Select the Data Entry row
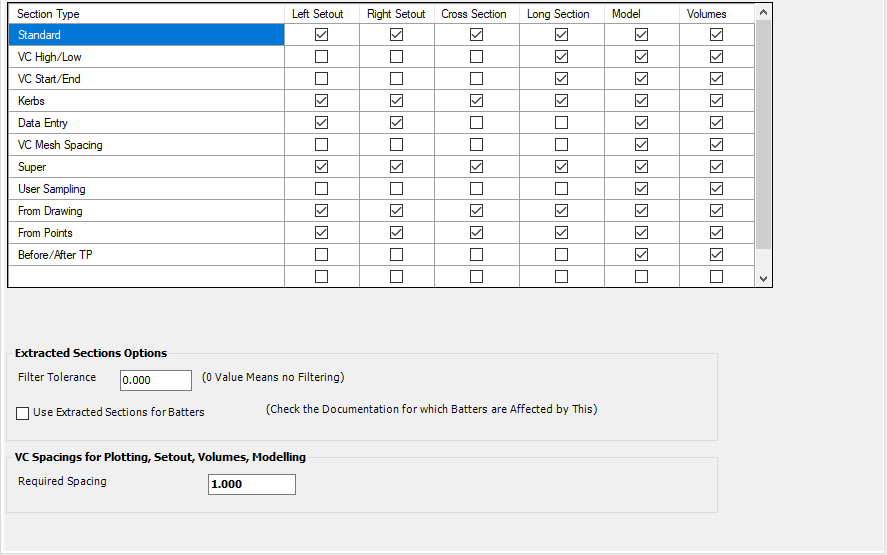Viewport: 887px width, 555px height. point(147,123)
